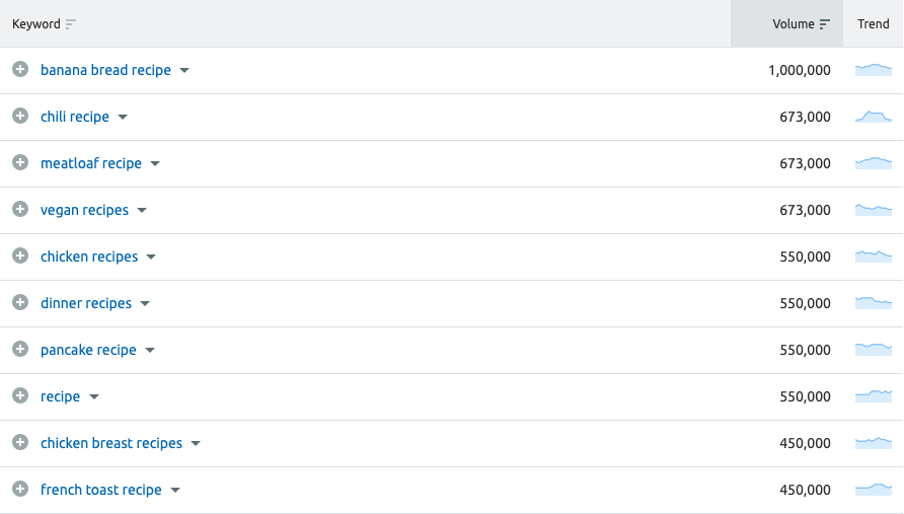Open dropdown arrow beside chicken breast recipes
The width and height of the screenshot is (904, 514).
click(x=195, y=444)
